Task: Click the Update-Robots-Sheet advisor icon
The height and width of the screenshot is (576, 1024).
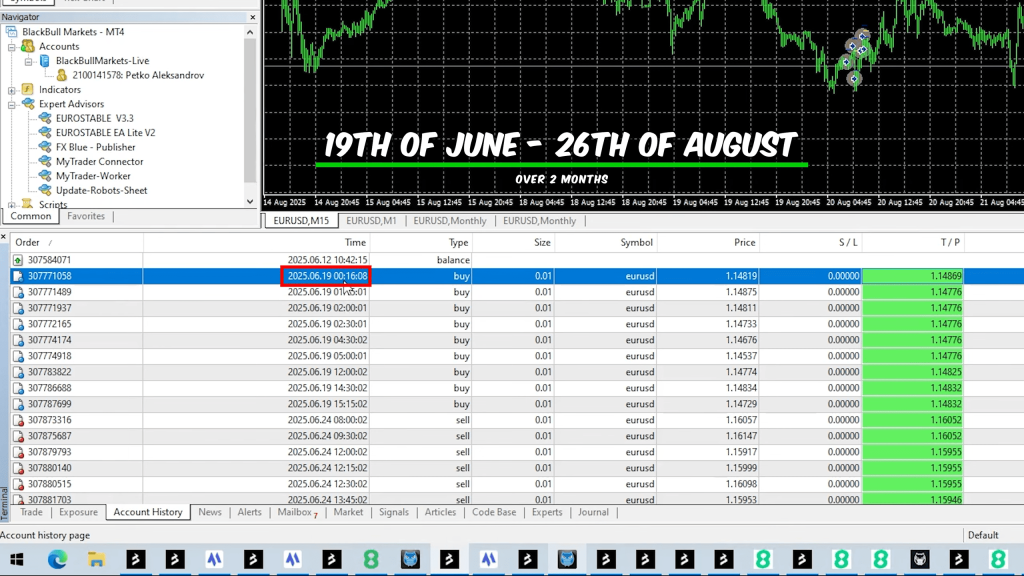Action: coord(44,190)
